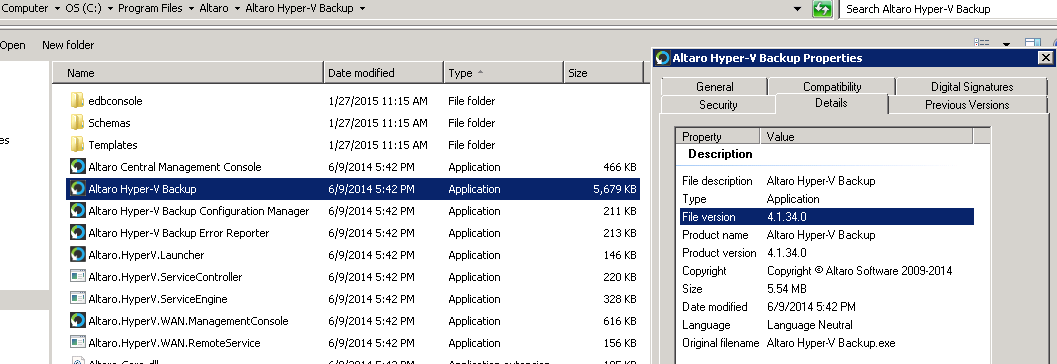
Task: Expand the Computer breadcrumb arrow
Action: [56, 9]
